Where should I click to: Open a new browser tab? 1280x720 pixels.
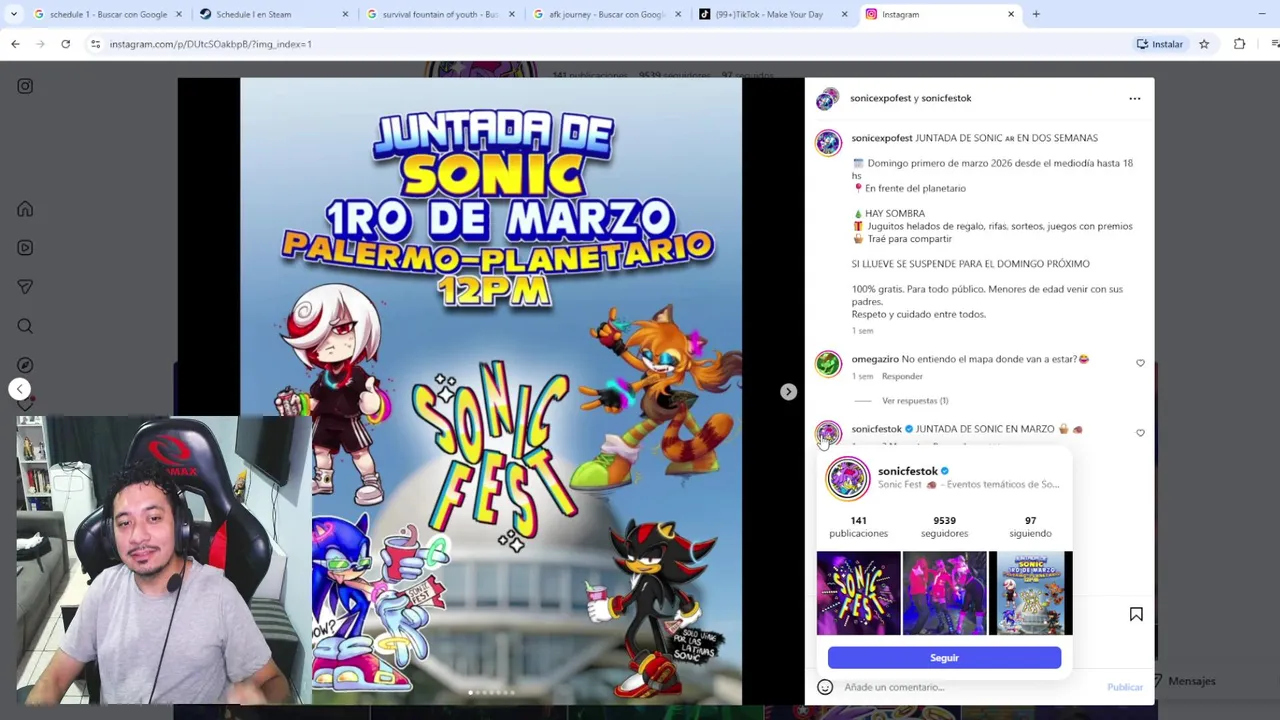click(1036, 14)
